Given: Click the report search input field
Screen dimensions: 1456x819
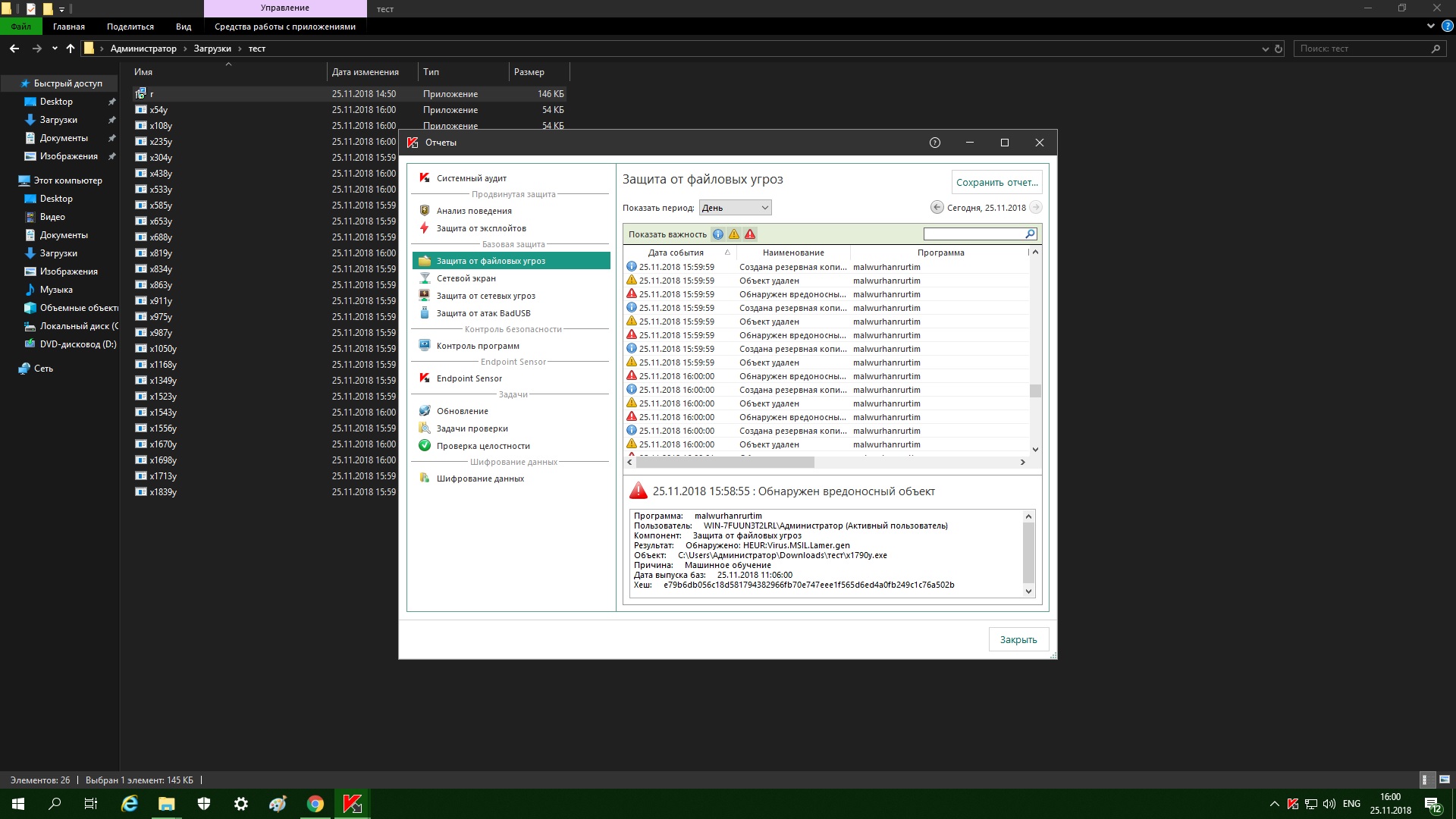Looking at the screenshot, I should click(x=974, y=234).
